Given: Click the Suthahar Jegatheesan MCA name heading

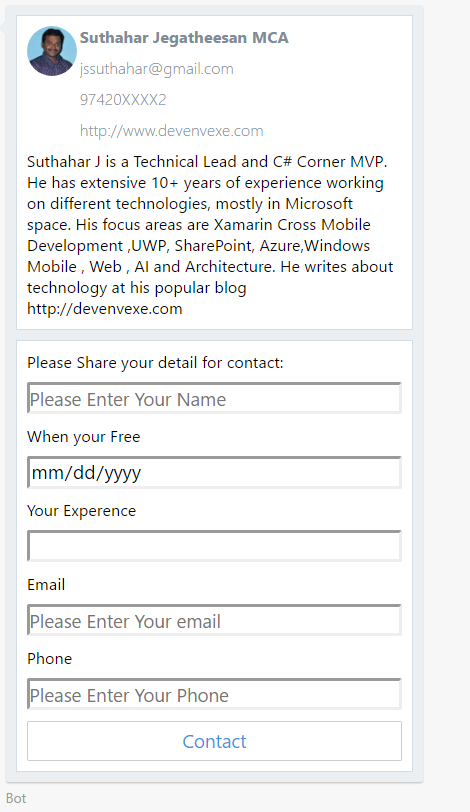Looking at the screenshot, I should tap(184, 38).
